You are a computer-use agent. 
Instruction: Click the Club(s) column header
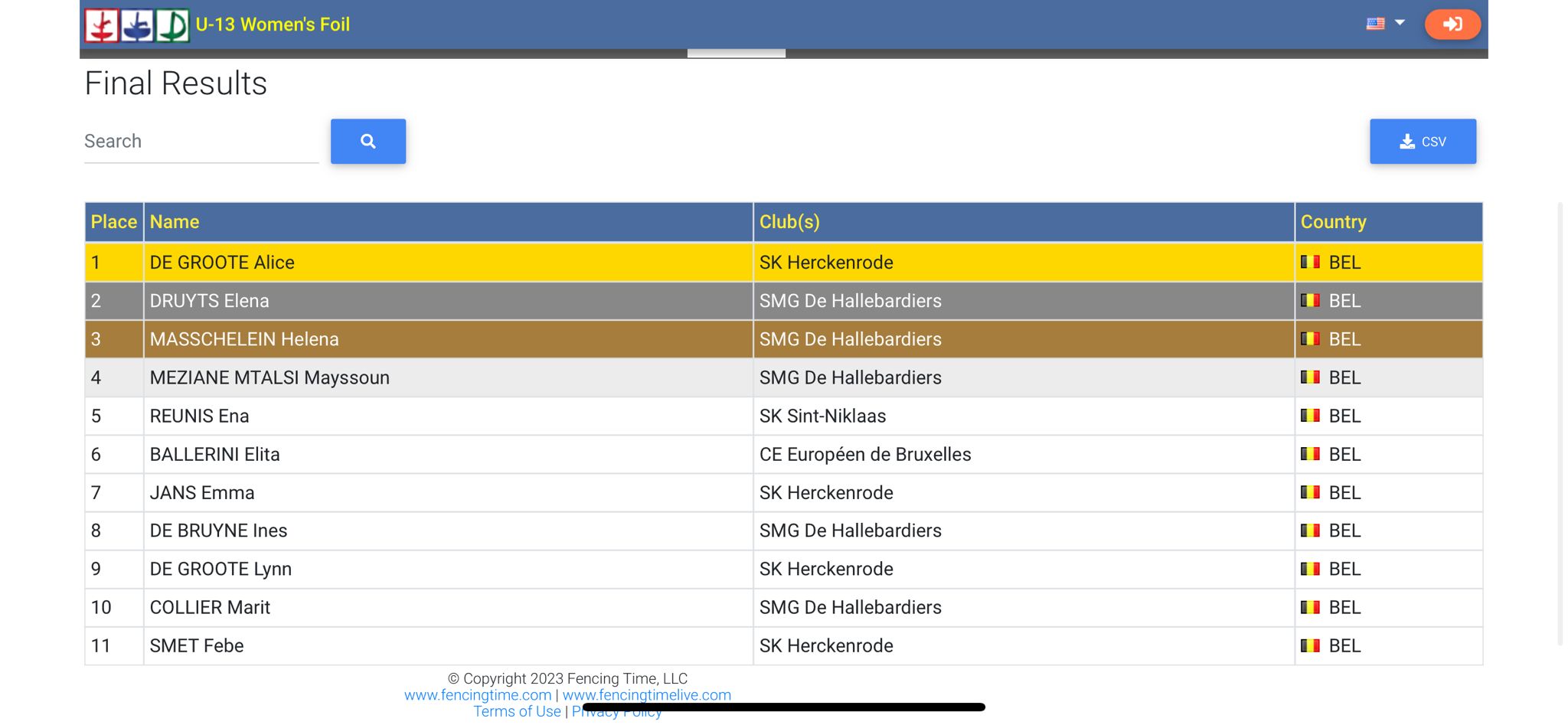pos(789,222)
